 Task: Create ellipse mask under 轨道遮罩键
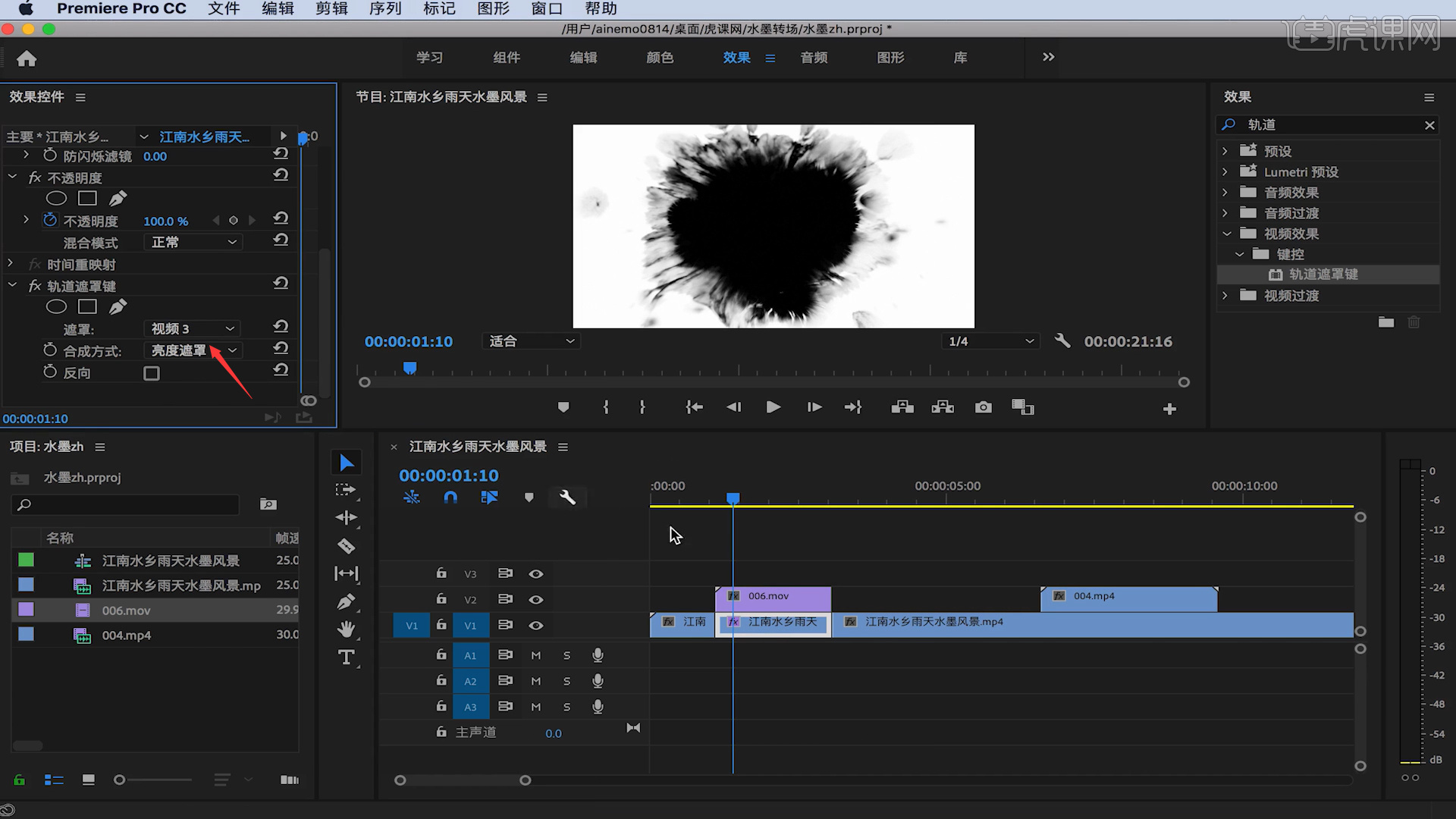coord(56,307)
